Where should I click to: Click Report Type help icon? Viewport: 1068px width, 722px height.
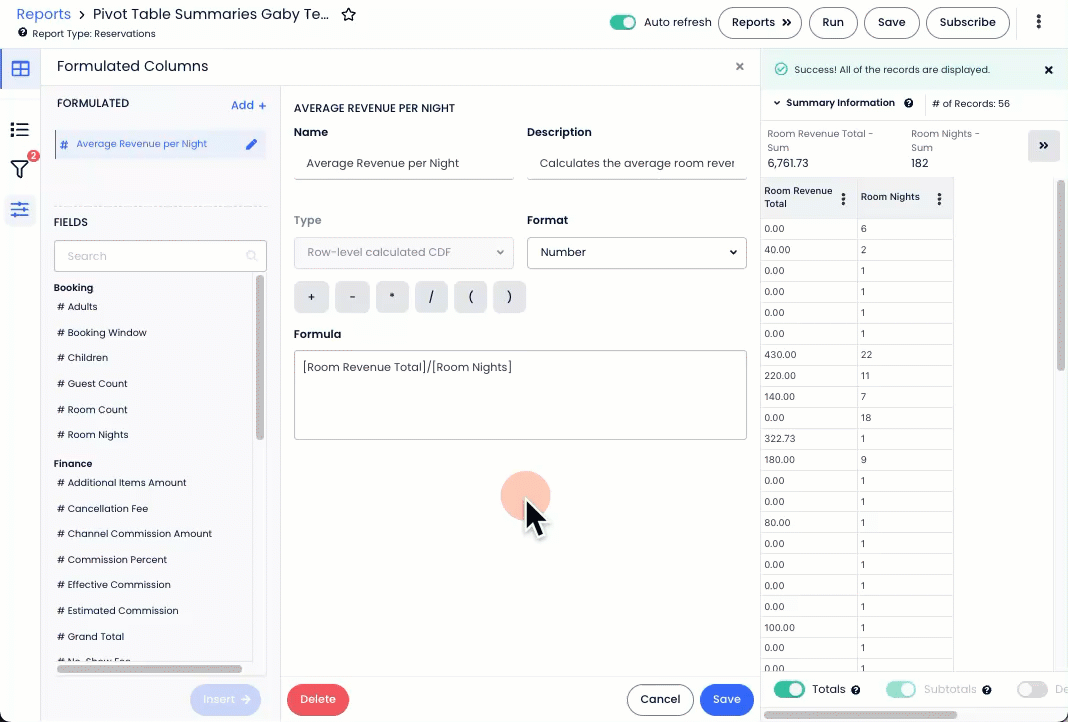(22, 33)
